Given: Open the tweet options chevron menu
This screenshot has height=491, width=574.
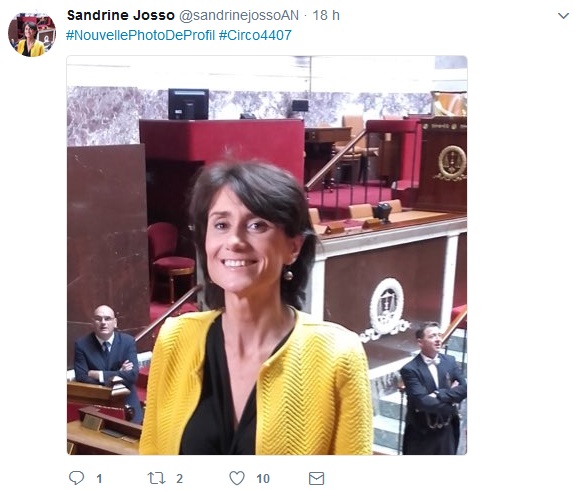Looking at the screenshot, I should [563, 16].
